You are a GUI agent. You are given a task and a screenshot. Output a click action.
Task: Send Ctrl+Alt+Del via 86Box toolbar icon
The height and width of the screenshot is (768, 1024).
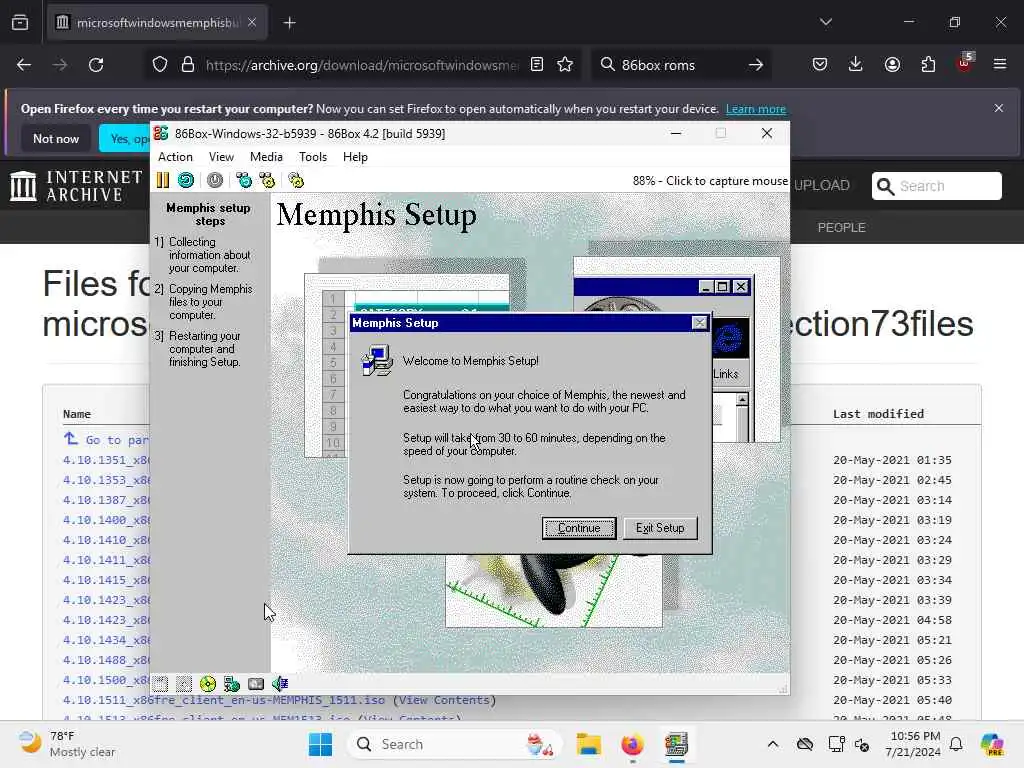click(x=244, y=180)
